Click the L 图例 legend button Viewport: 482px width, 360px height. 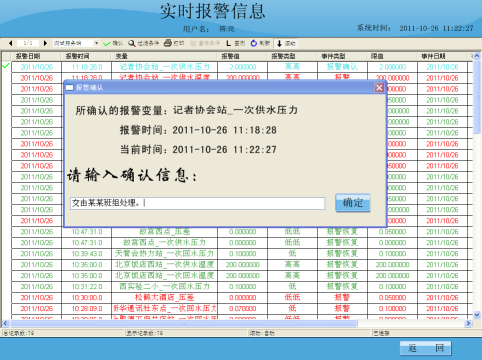coord(235,43)
